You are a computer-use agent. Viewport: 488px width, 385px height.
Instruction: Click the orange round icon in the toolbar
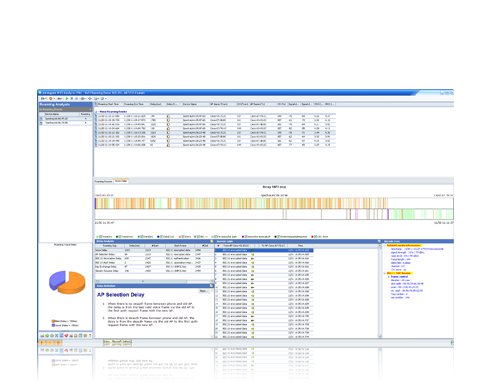pyautogui.click(x=50, y=98)
